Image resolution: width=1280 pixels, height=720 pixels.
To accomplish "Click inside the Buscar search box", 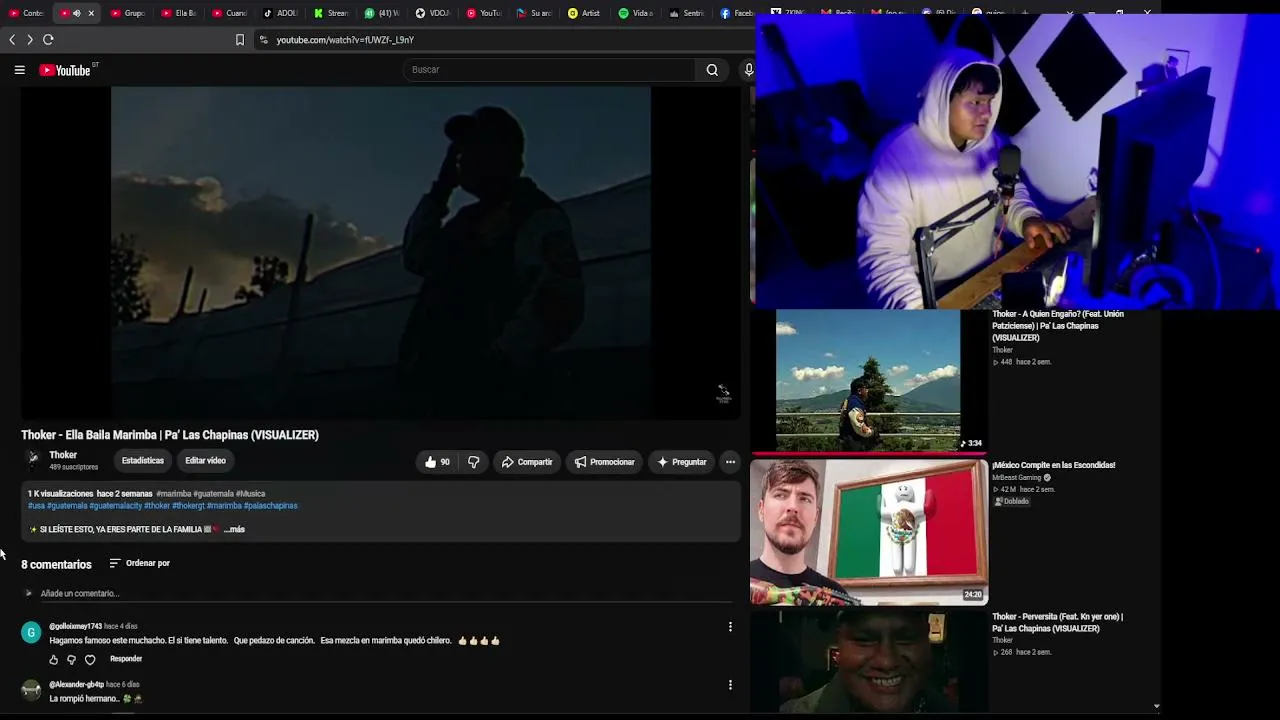I will coord(549,70).
